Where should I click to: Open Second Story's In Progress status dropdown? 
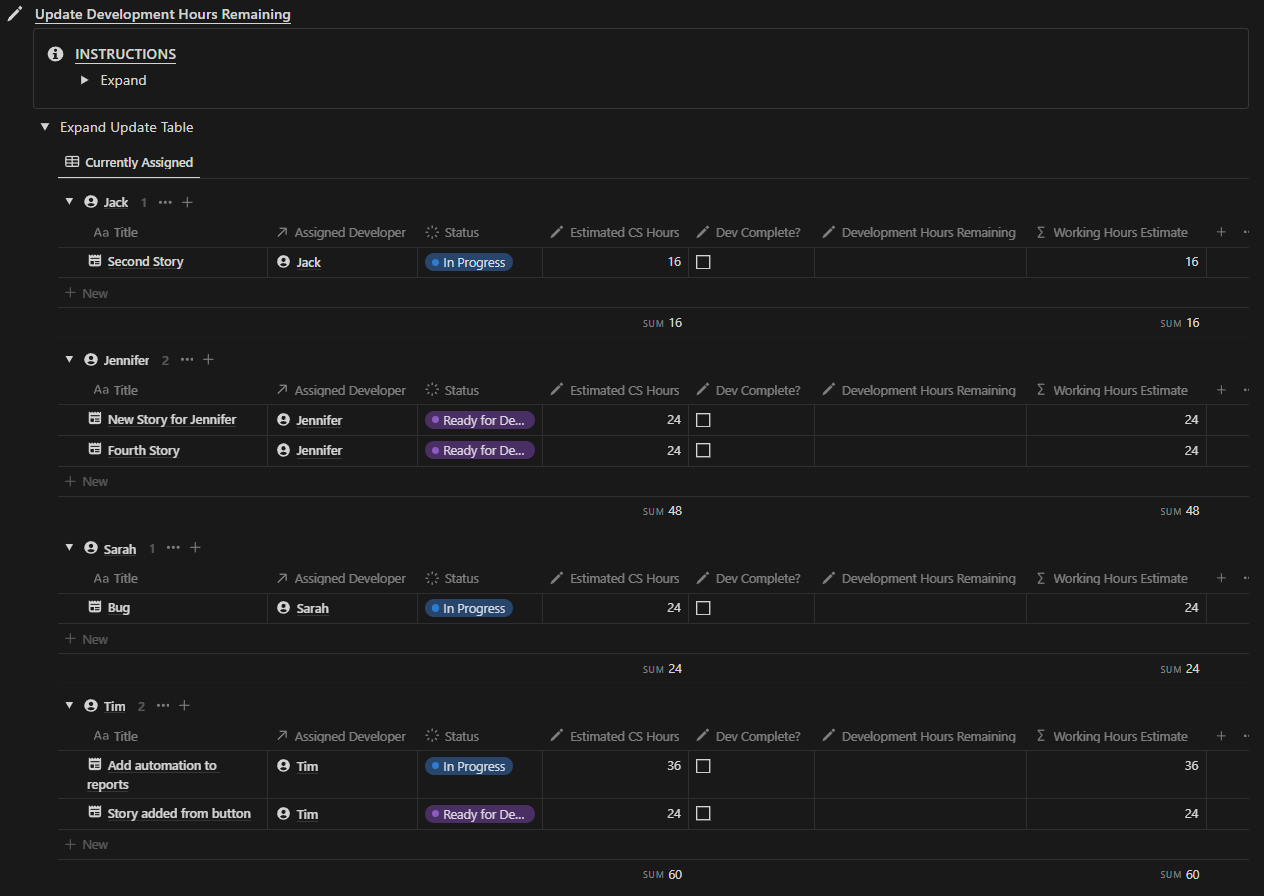click(469, 262)
